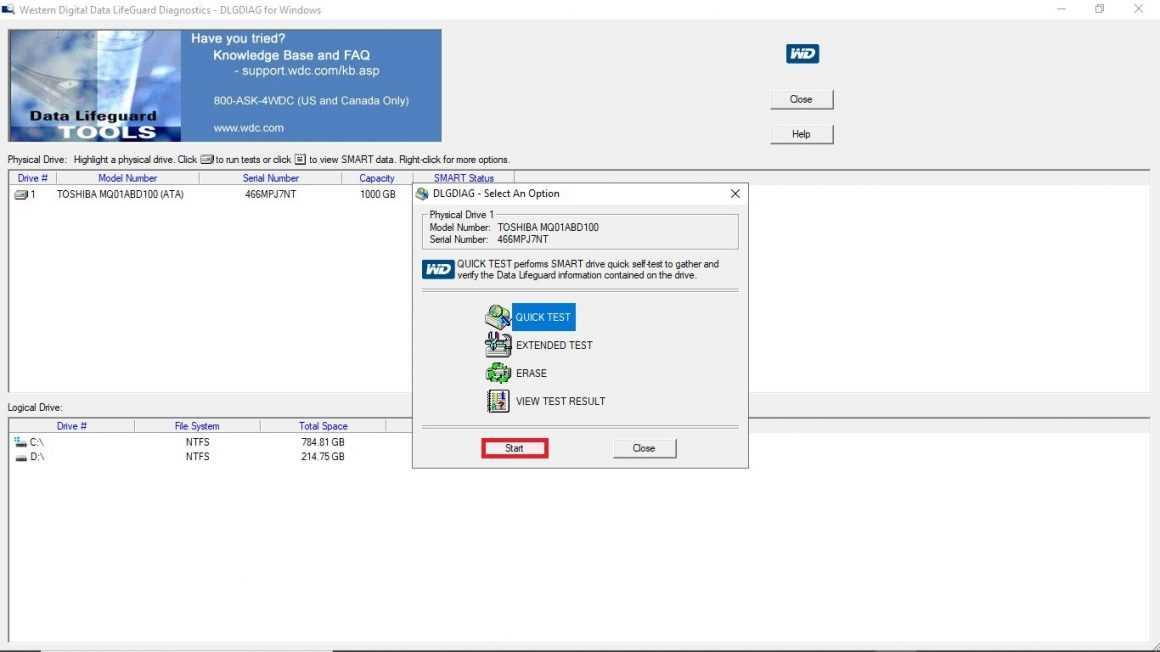1160x652 pixels.
Task: Close the main window with title bar X
Action: [x=1139, y=9]
